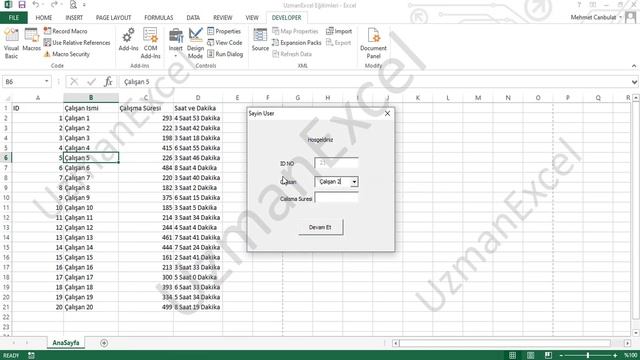Image resolution: width=640 pixels, height=360 pixels.
Task: Collapse the ribbon
Action: coord(634,66)
